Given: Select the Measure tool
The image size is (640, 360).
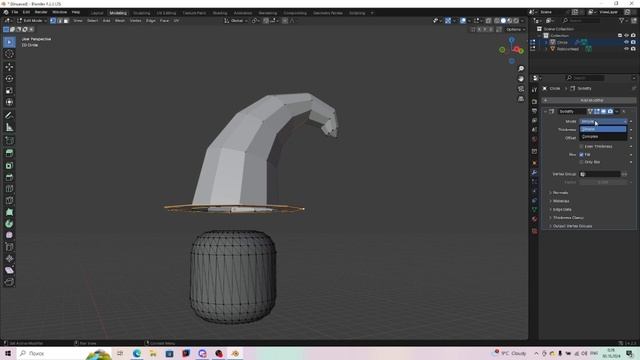Looking at the screenshot, I should click(x=9, y=127).
